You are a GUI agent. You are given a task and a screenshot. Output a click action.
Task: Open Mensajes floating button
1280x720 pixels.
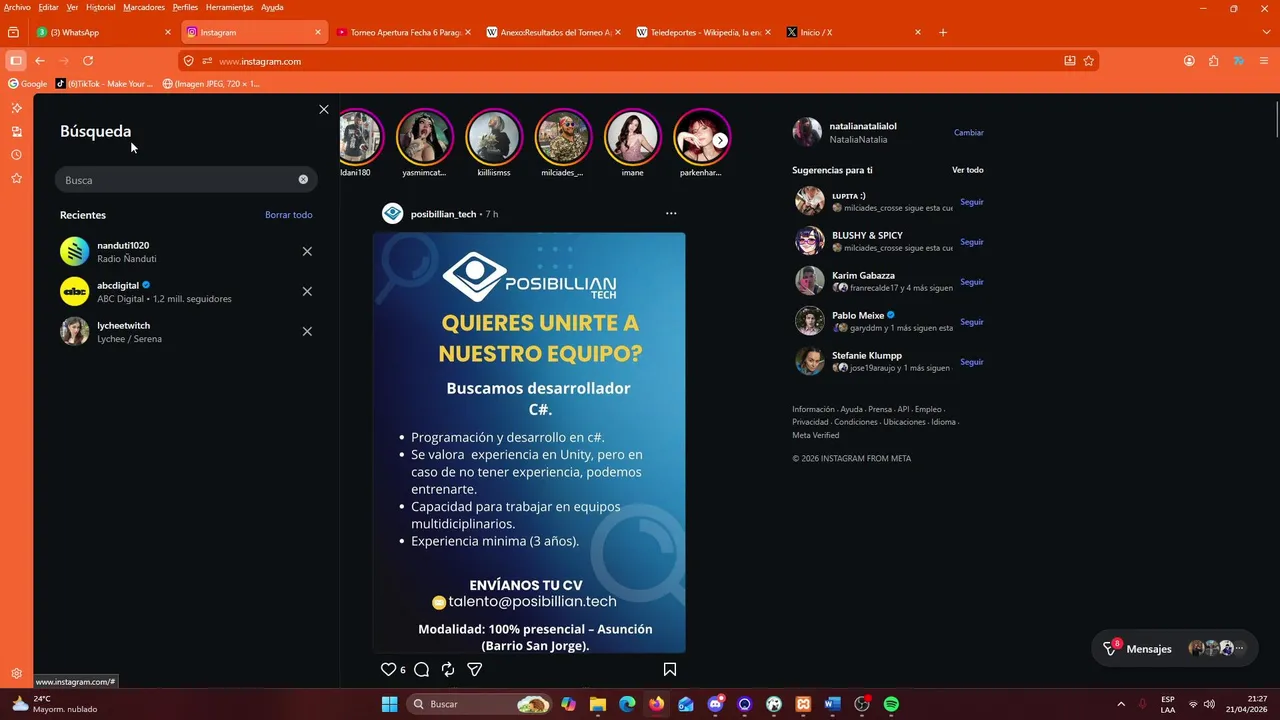(x=1175, y=648)
